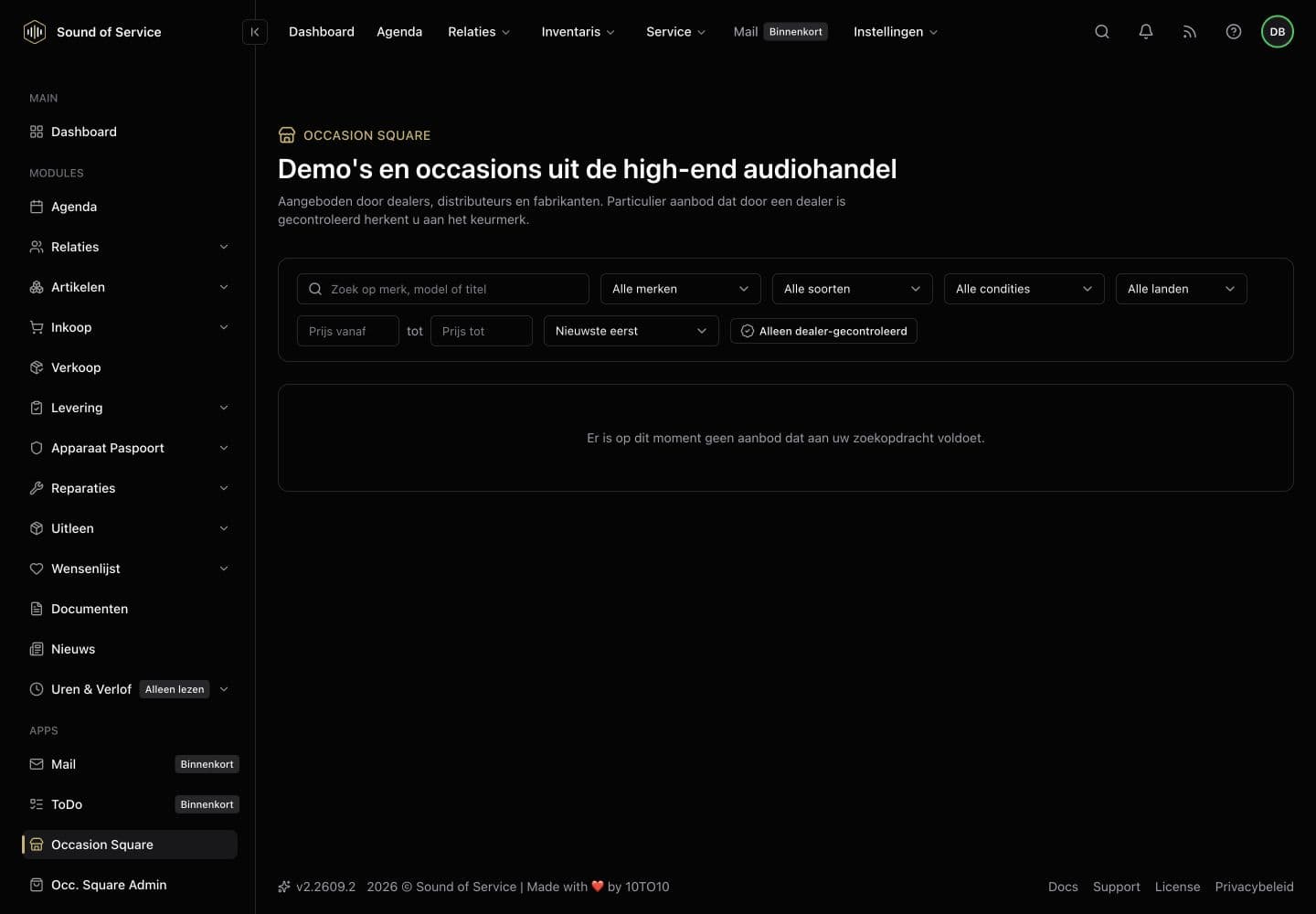Viewport: 1316px width, 914px height.
Task: Open the License footer link
Action: point(1178,887)
